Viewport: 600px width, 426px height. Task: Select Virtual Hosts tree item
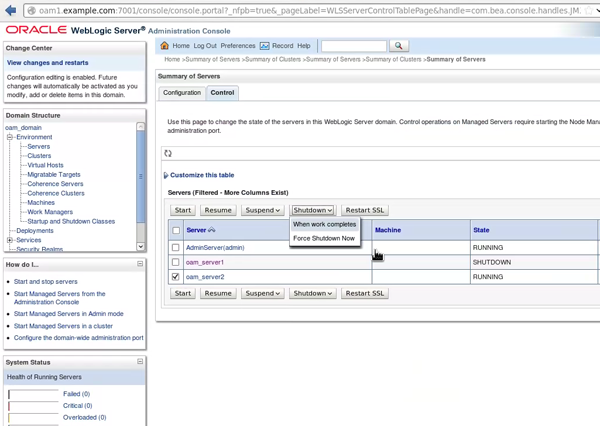46,165
